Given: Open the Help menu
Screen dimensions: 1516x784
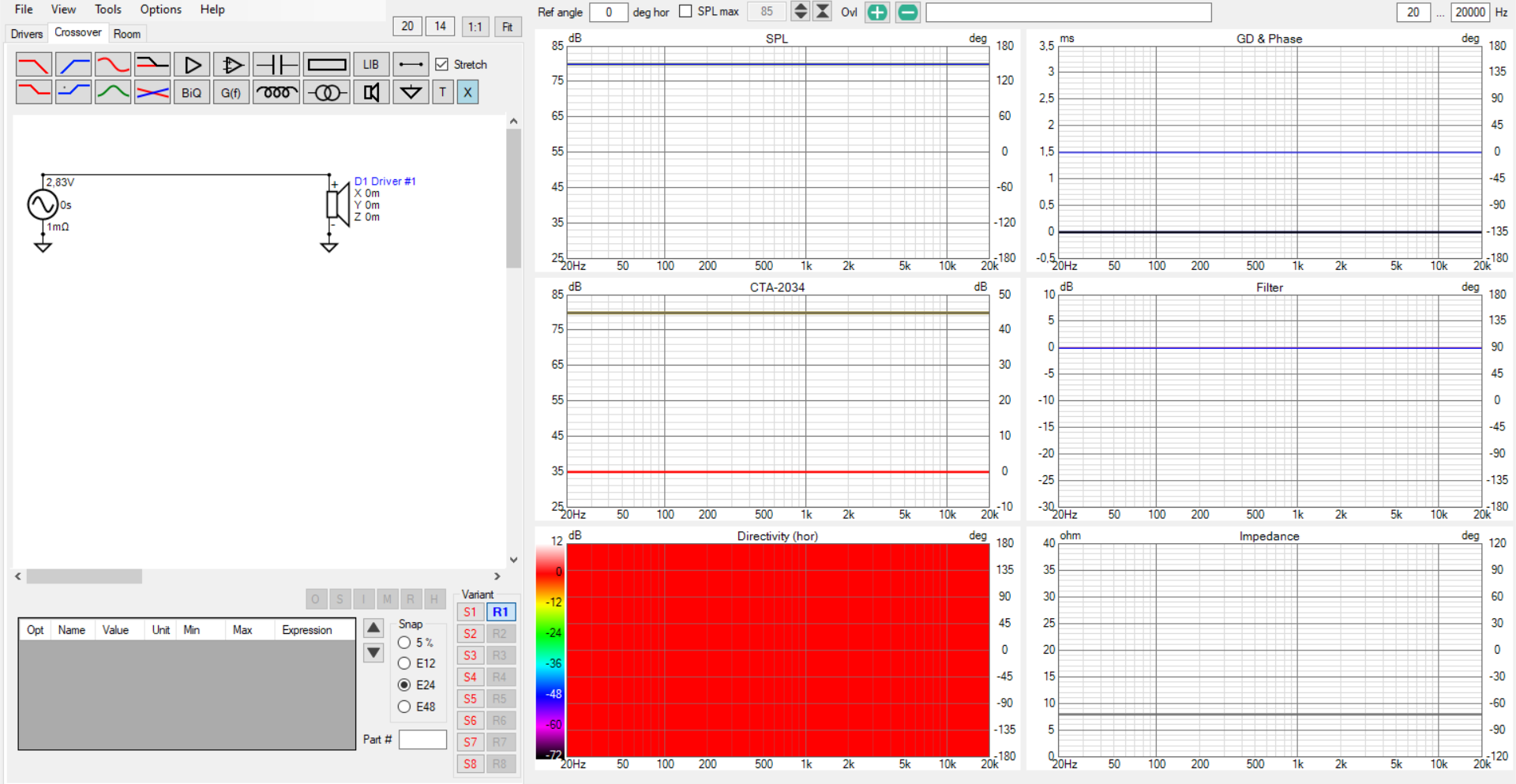Looking at the screenshot, I should click(212, 9).
